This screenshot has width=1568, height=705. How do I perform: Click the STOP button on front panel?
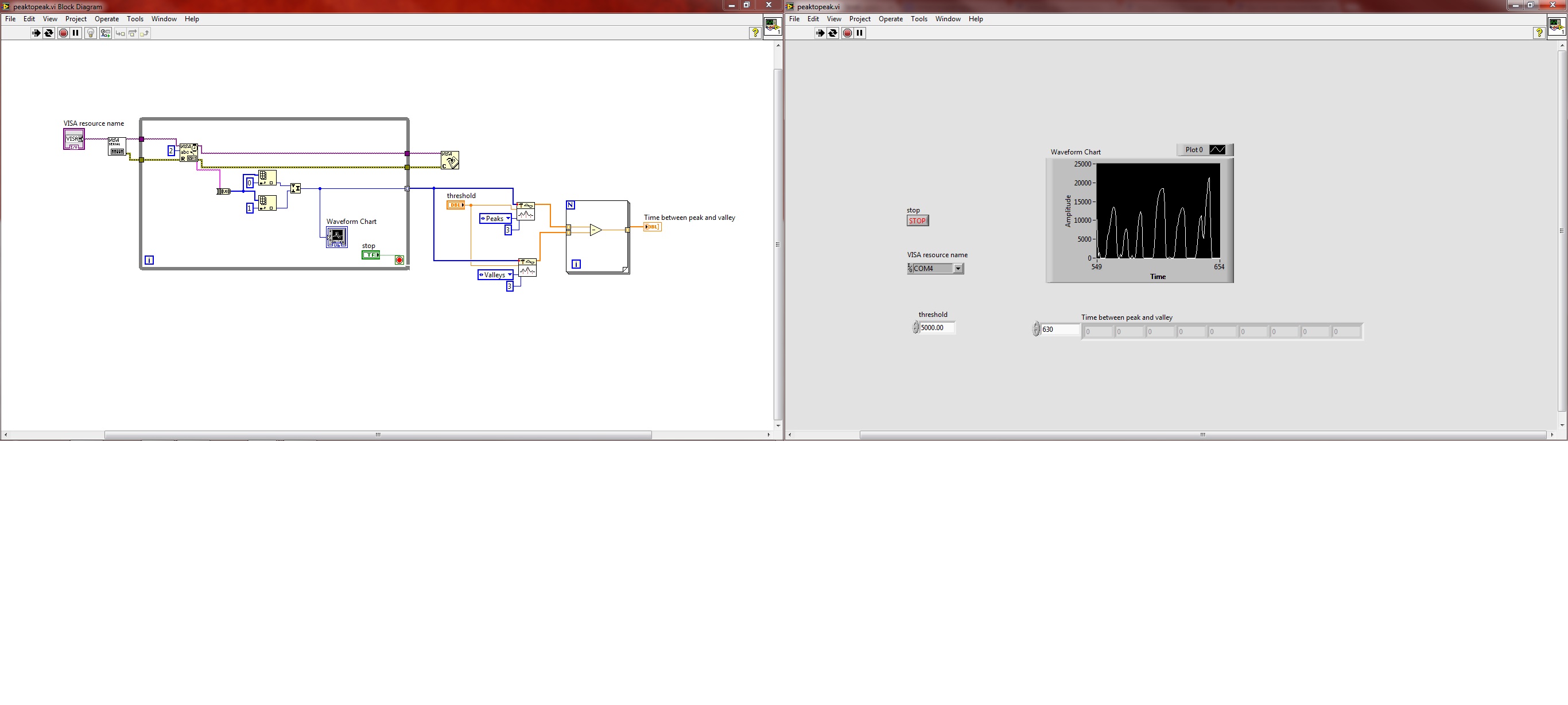tap(917, 221)
